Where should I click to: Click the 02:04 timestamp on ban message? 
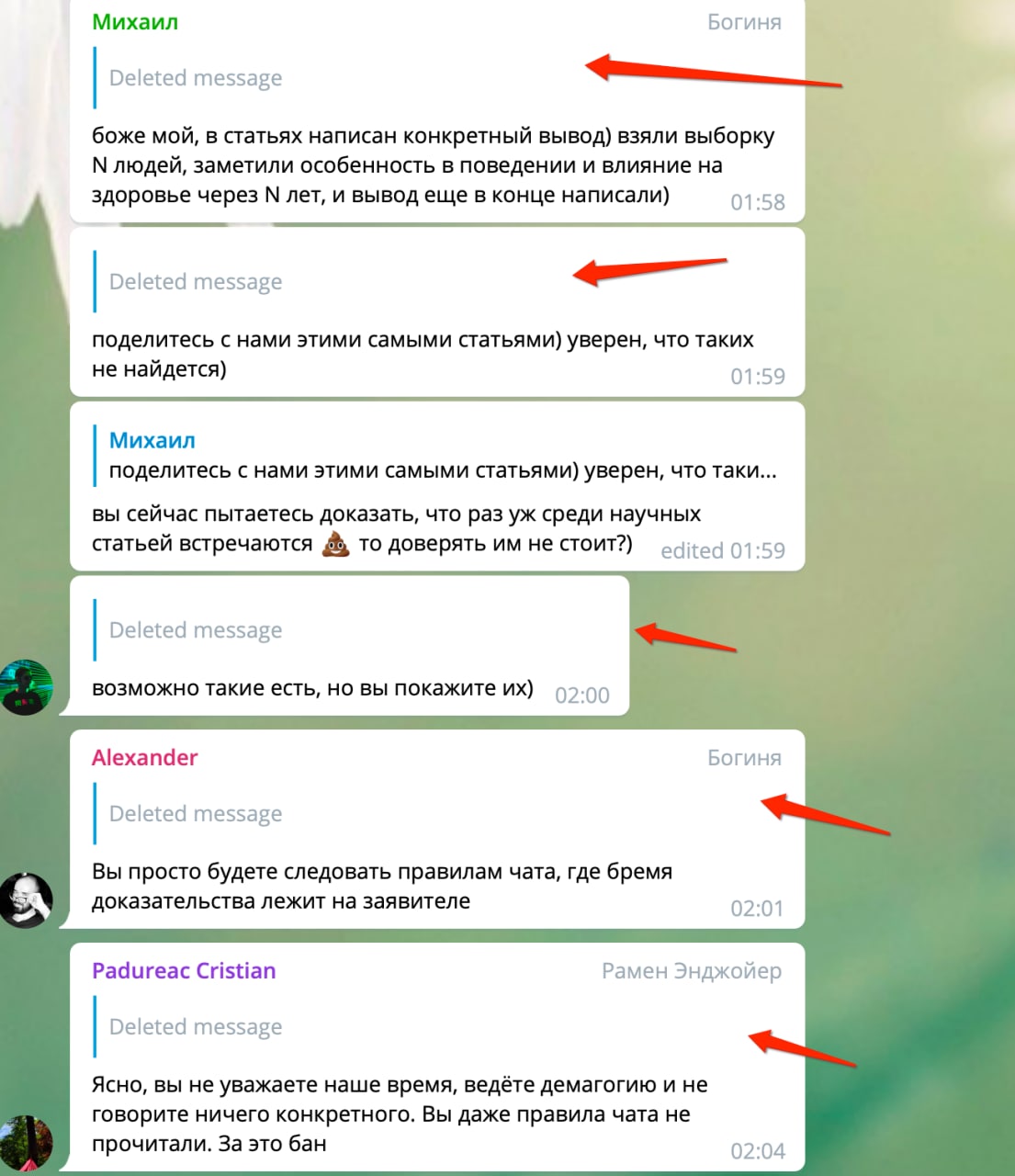[758, 1151]
